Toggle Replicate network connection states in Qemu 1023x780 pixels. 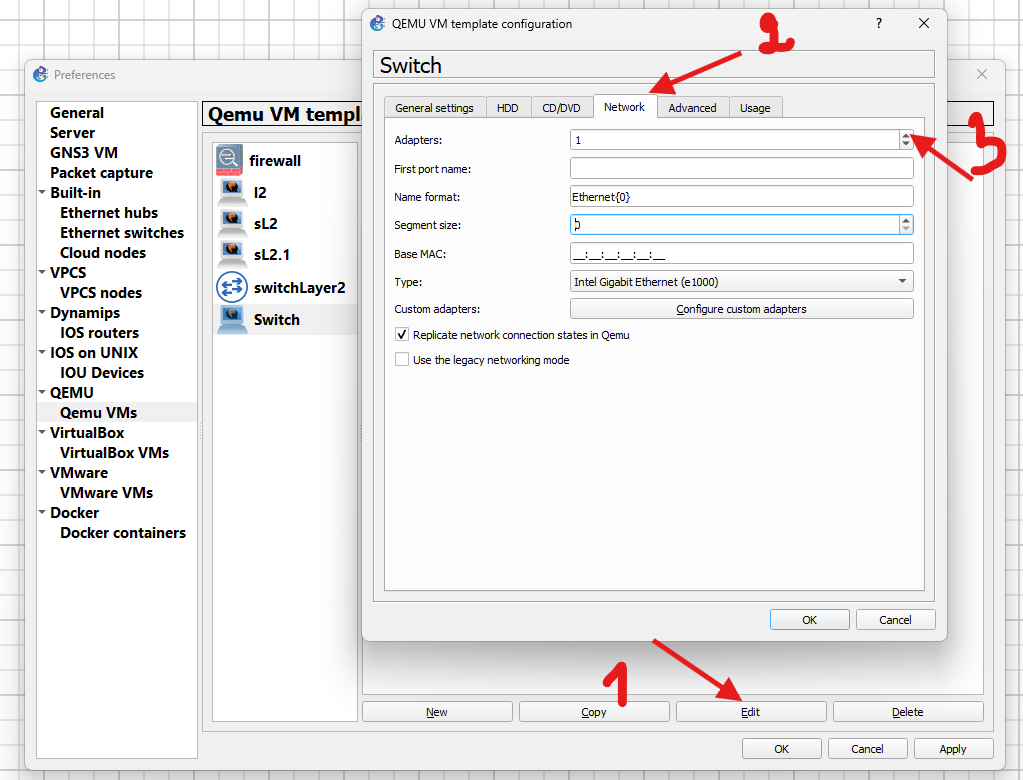(x=402, y=335)
